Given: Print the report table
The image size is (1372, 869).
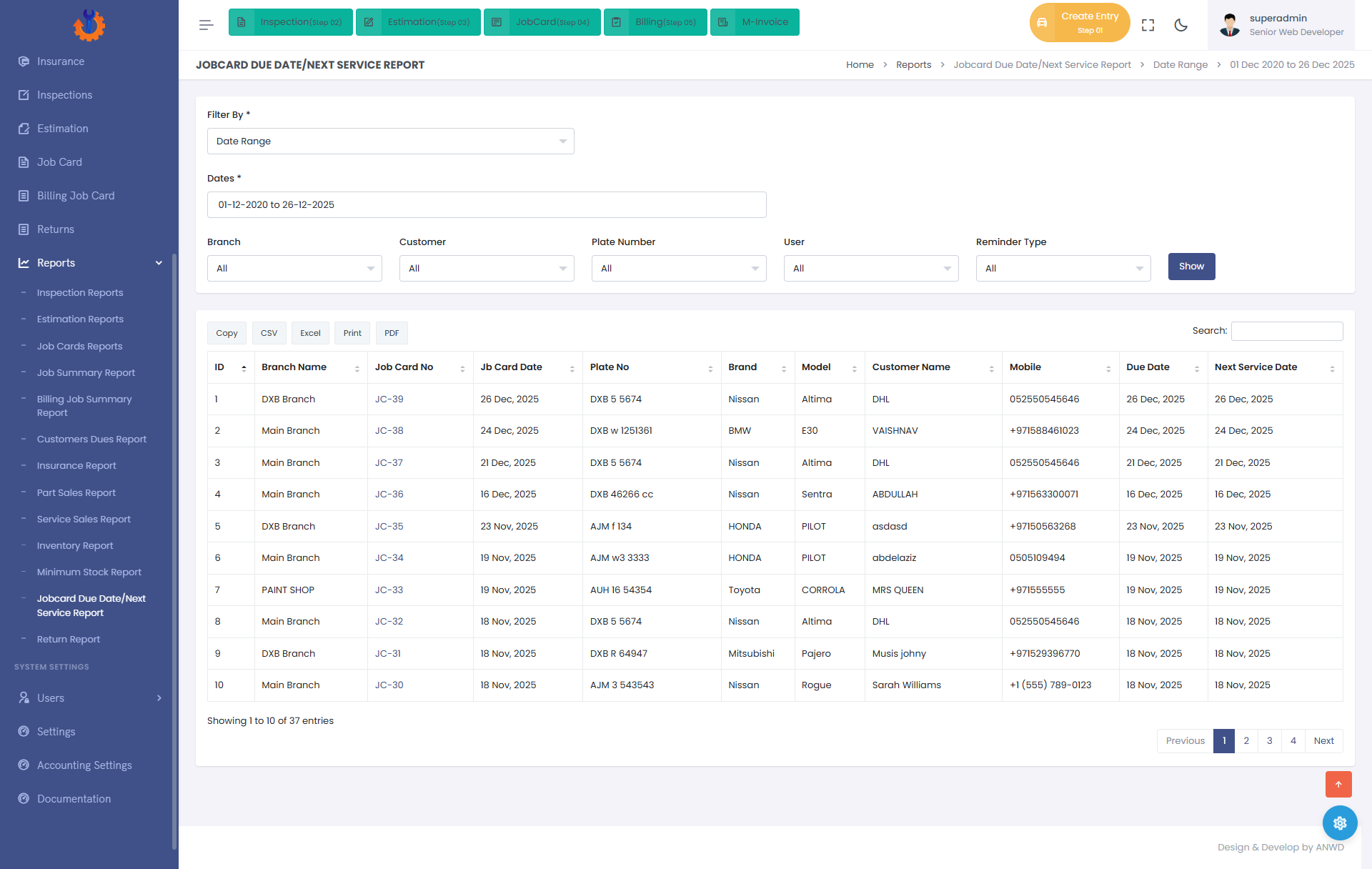Looking at the screenshot, I should (352, 333).
